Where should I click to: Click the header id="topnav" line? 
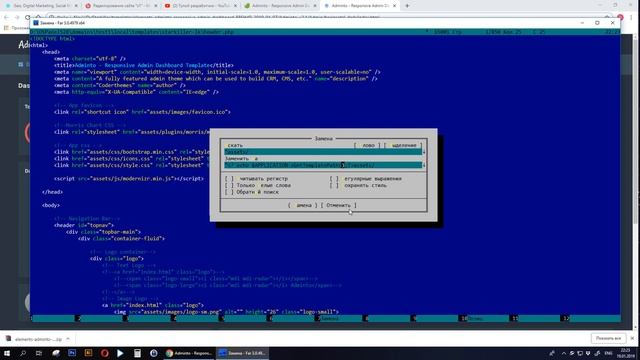[84, 225]
